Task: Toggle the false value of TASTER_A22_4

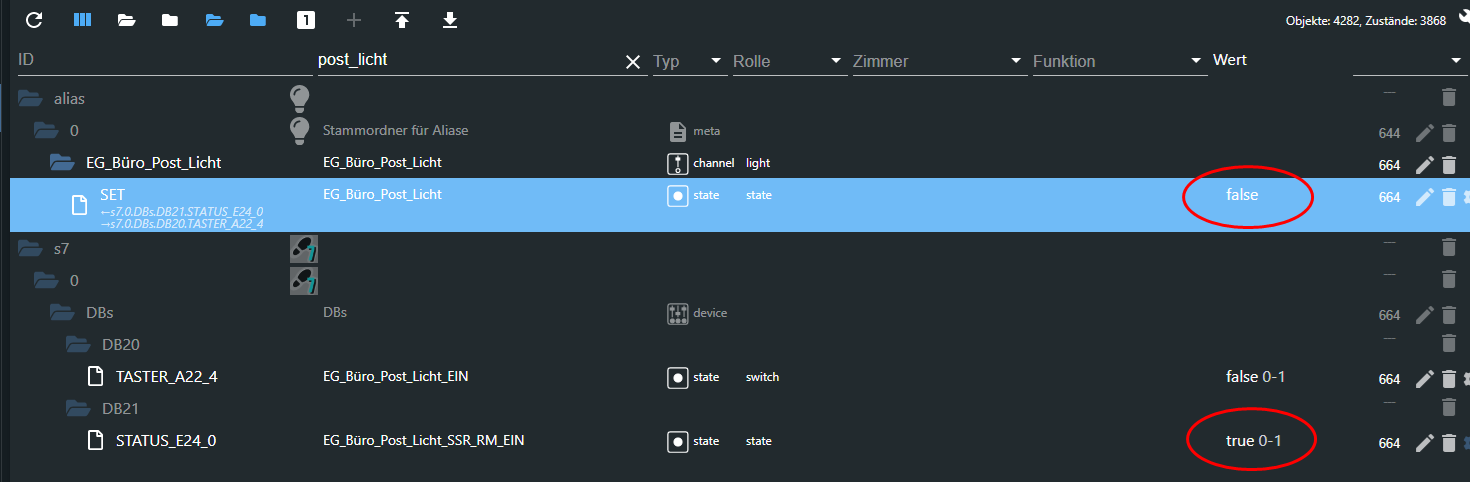Action: (1240, 377)
